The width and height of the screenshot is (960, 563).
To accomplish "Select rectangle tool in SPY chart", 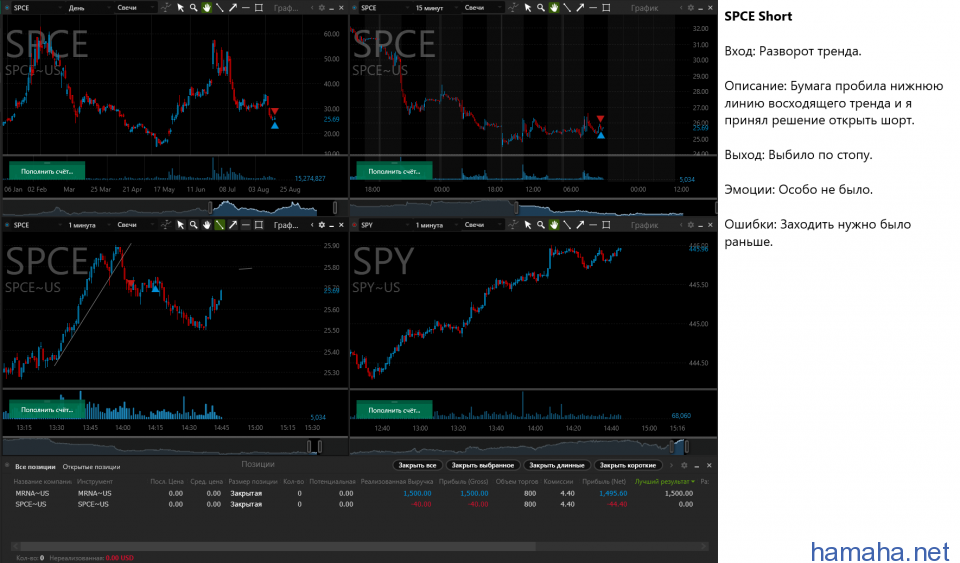I will tap(606, 225).
